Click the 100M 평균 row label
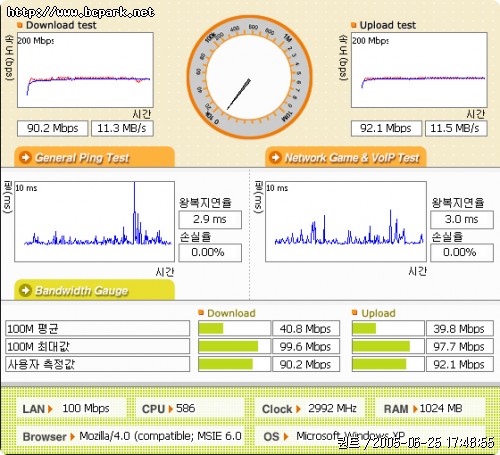The width and height of the screenshot is (500, 455). (97, 329)
